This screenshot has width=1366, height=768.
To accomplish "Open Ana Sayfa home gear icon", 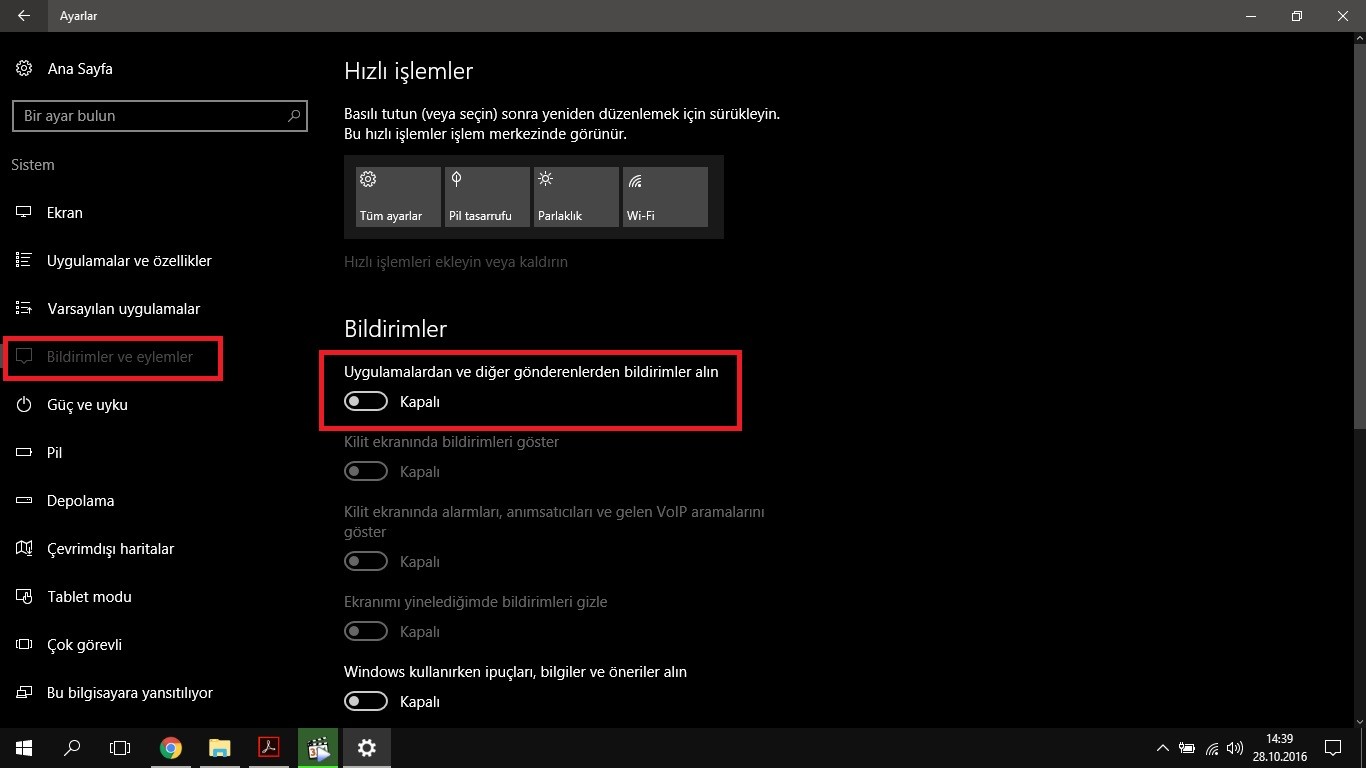I will click(24, 69).
